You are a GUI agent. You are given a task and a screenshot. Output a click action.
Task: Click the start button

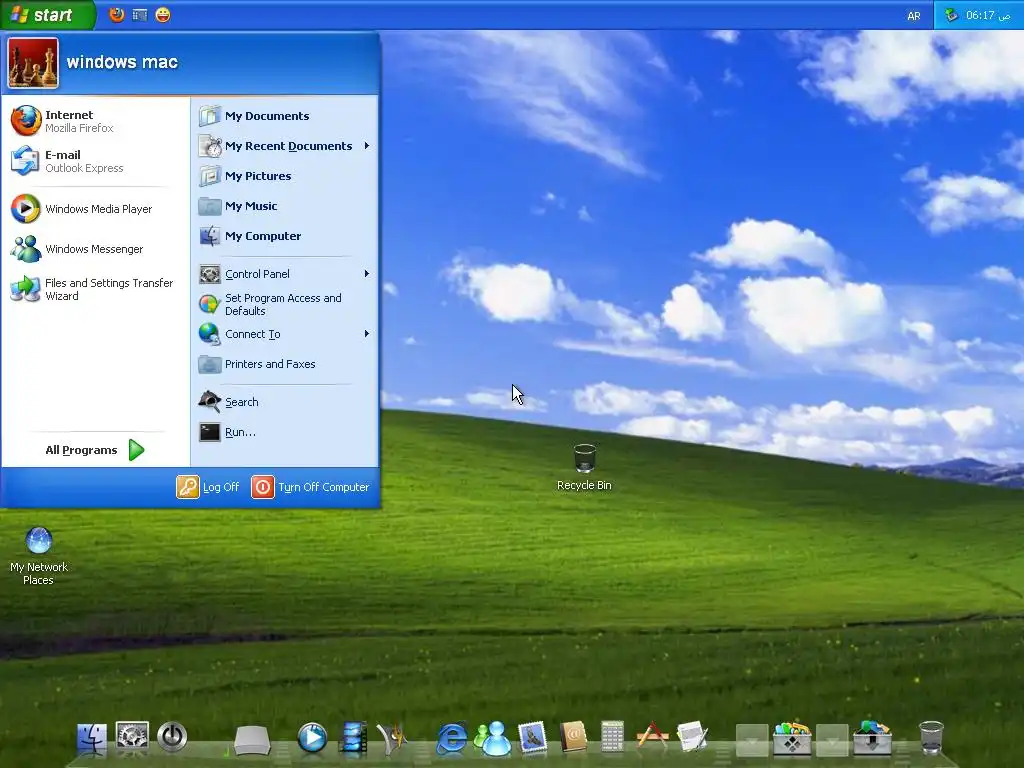[47, 14]
